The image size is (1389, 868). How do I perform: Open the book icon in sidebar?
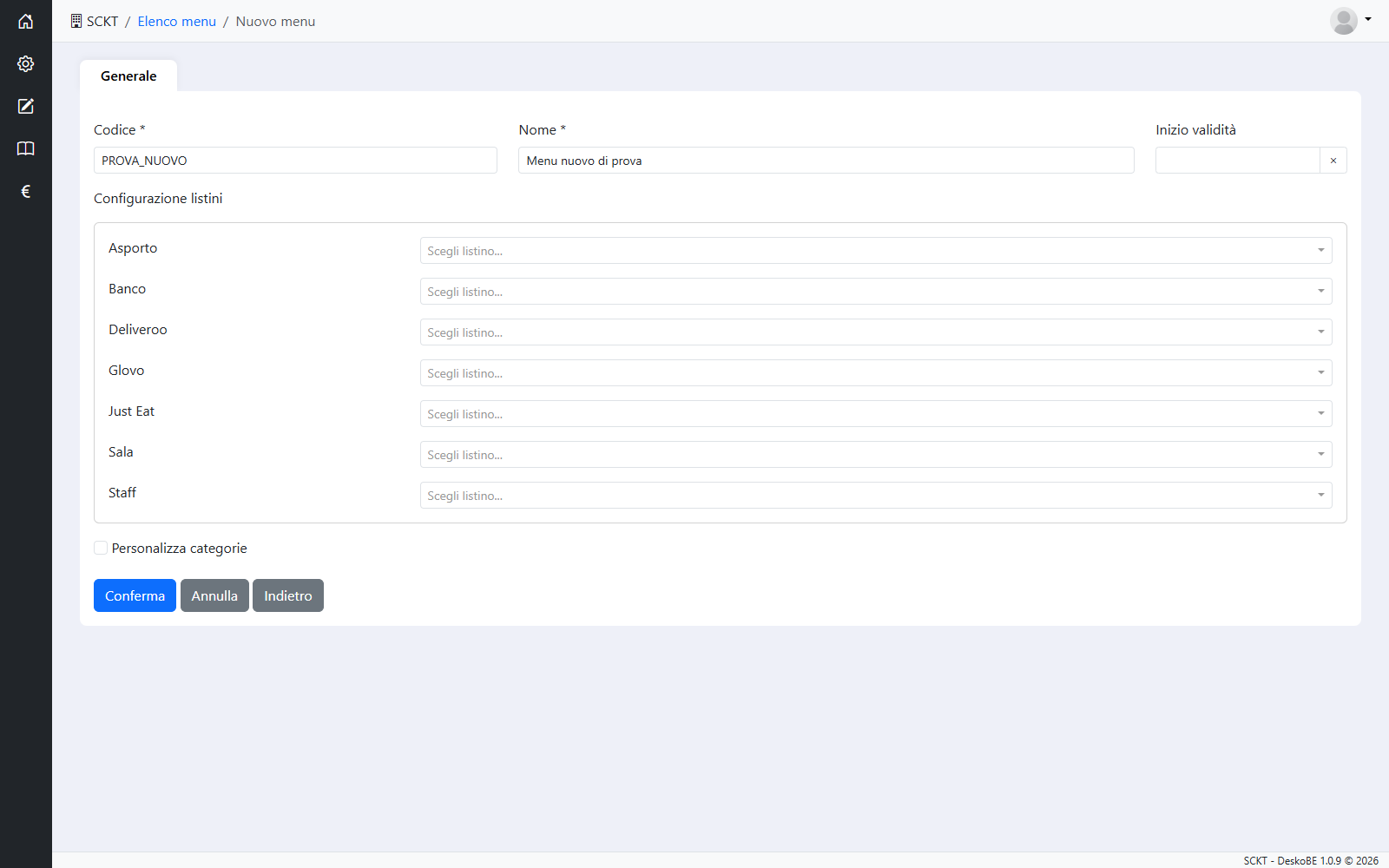[x=25, y=148]
